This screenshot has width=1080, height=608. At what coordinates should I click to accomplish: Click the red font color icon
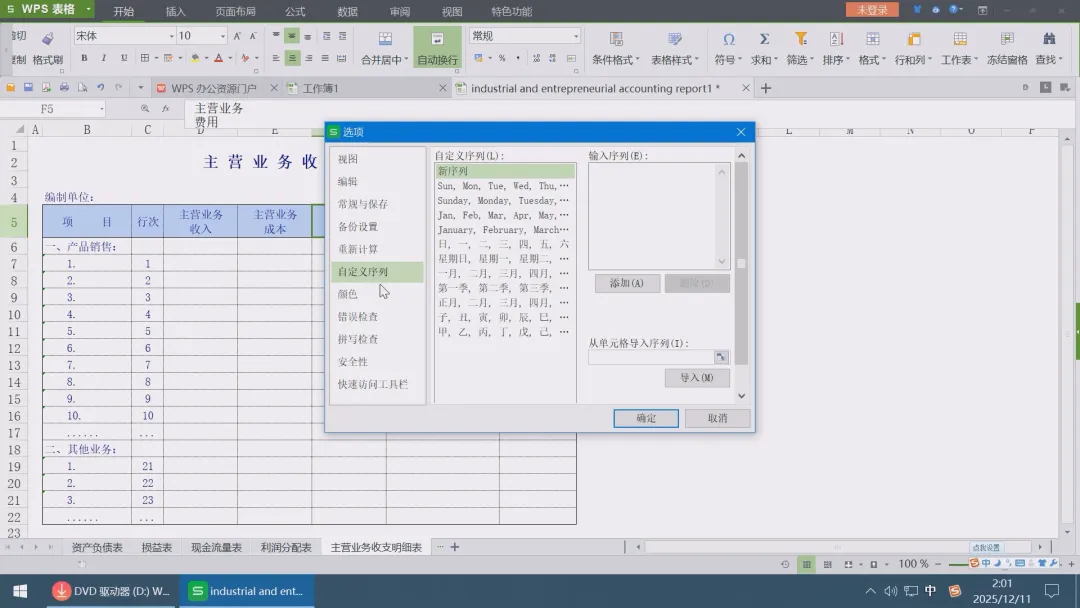(x=219, y=59)
